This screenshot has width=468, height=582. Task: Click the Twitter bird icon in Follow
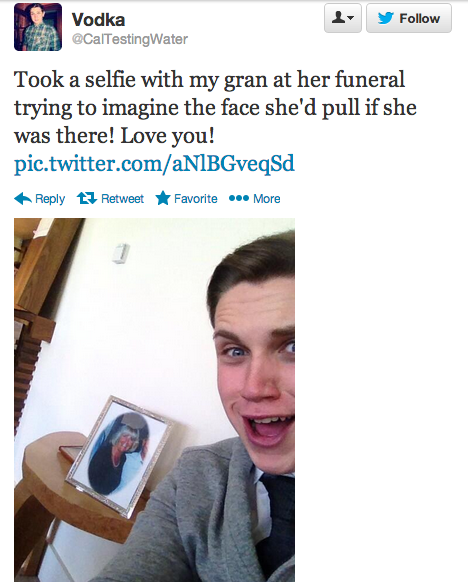[386, 18]
